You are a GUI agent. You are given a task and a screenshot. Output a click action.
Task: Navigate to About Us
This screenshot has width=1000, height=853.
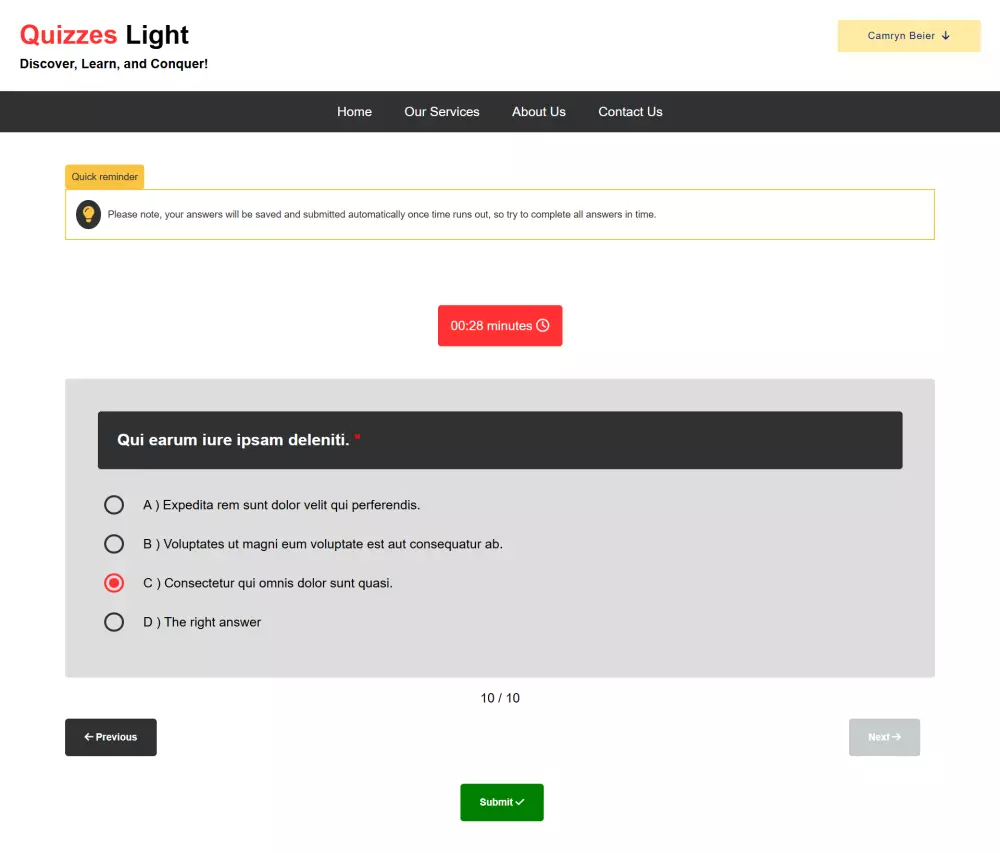539,111
